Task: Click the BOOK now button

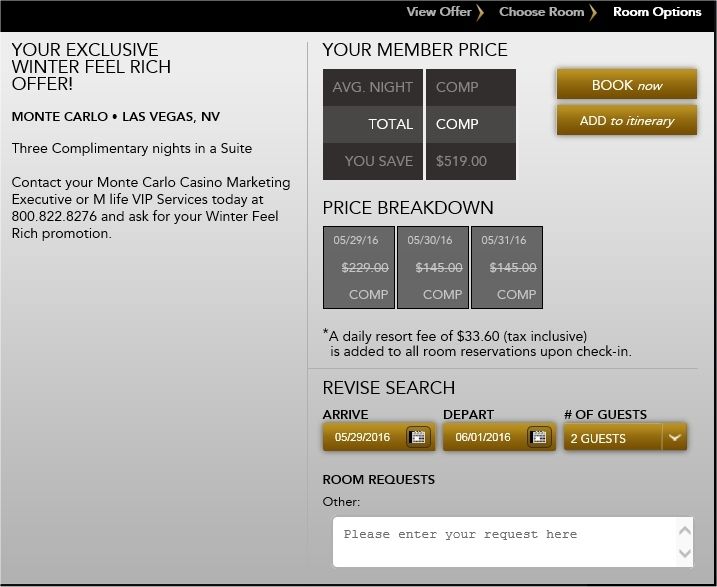Action: coord(626,85)
